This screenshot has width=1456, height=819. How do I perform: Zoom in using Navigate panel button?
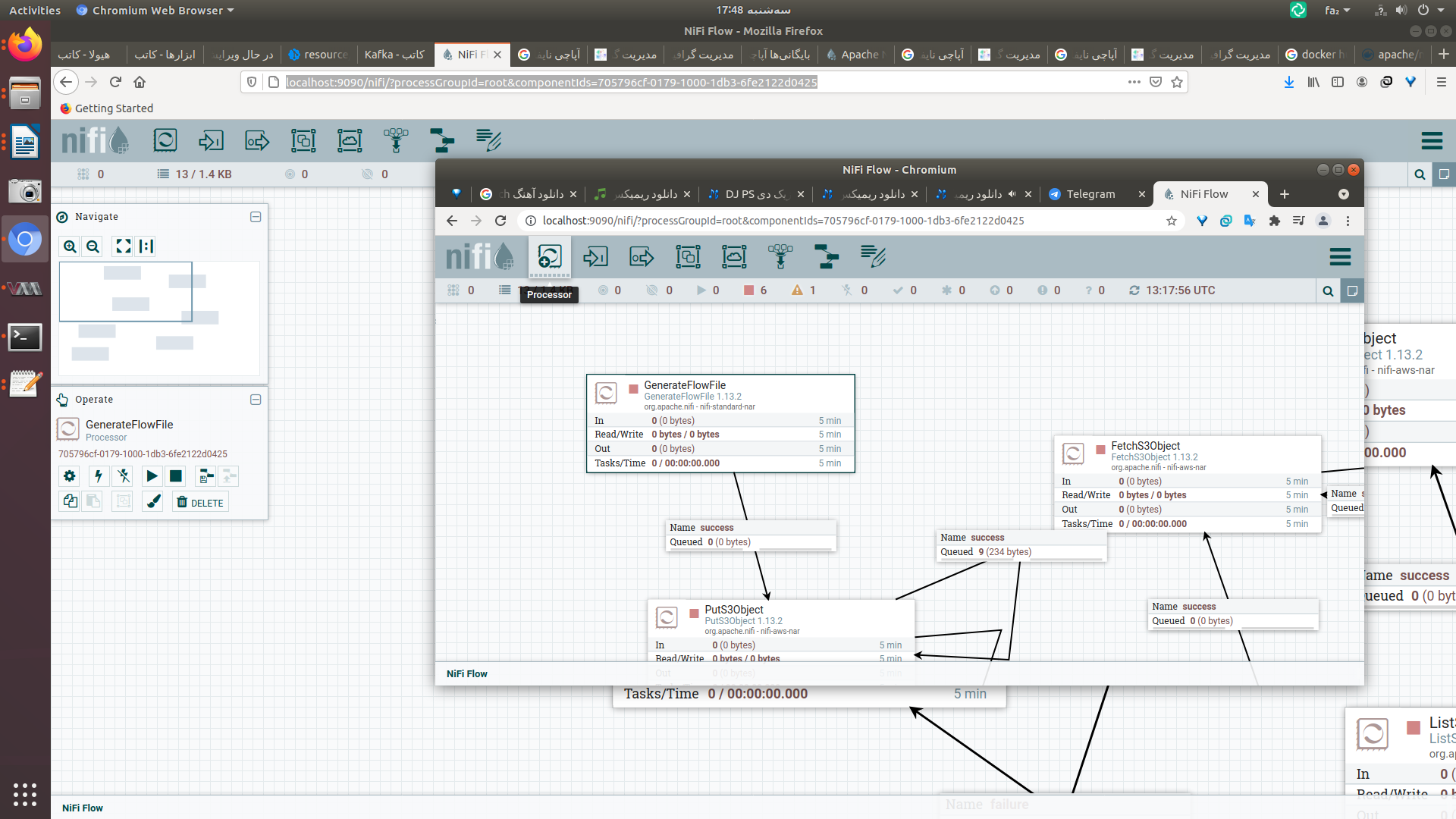[x=70, y=246]
